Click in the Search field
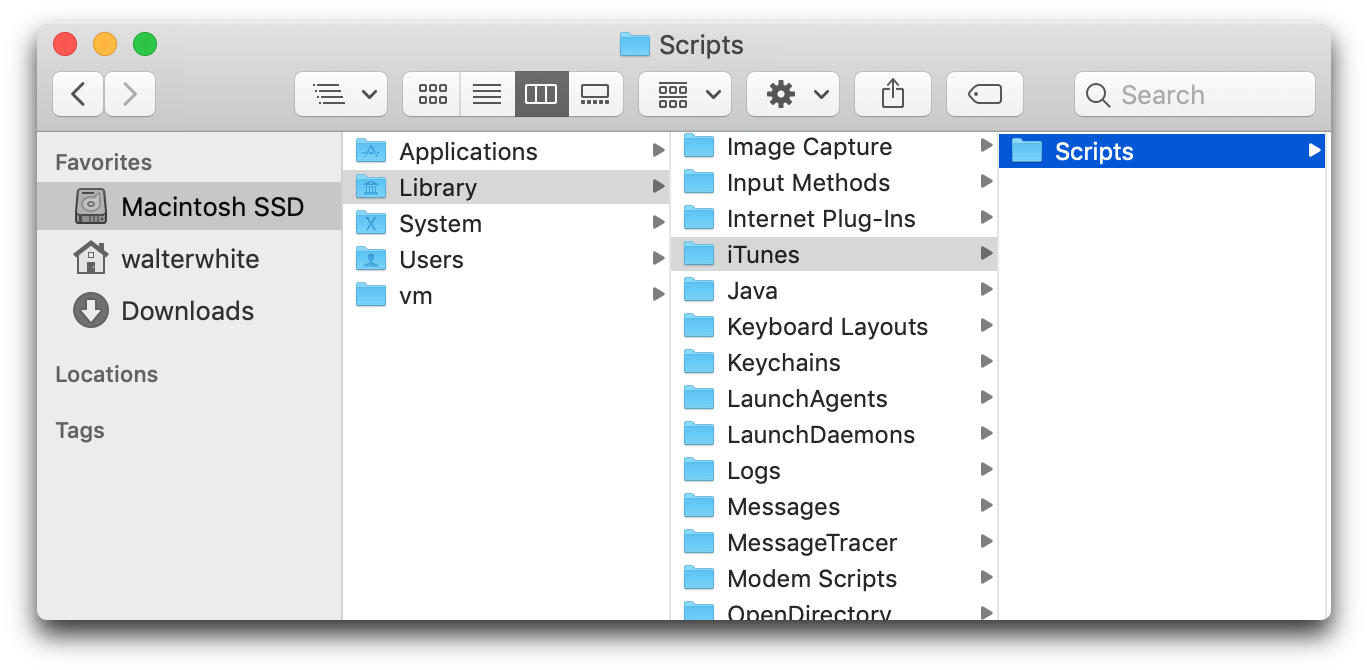Viewport: 1367px width, 670px height. point(1195,95)
